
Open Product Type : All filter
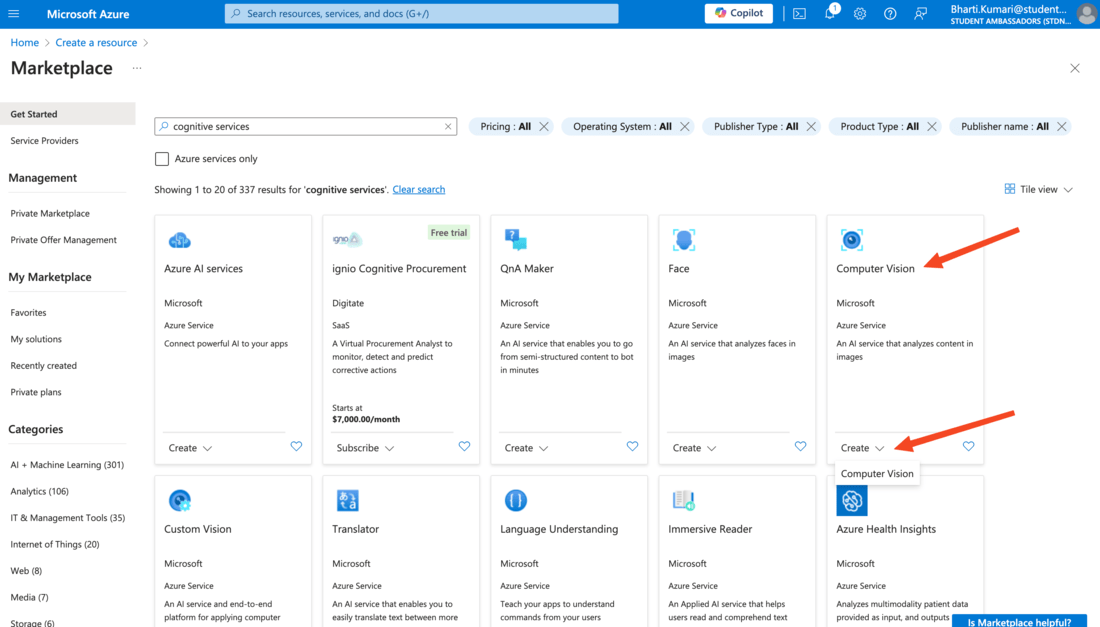click(880, 126)
